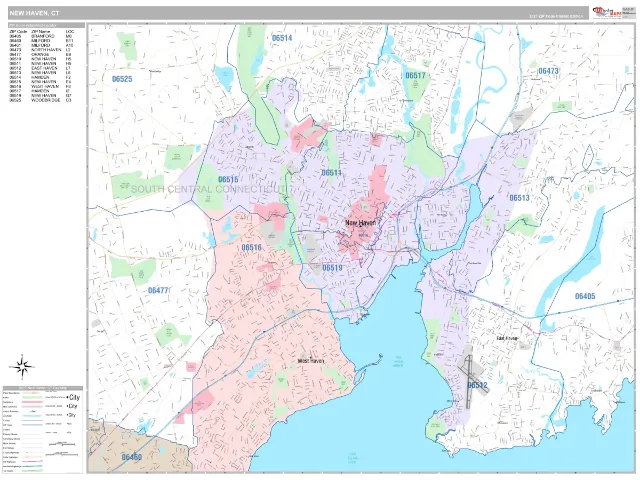Select the 06515 ZIP label on the map
The width and height of the screenshot is (640, 480).
(x=228, y=180)
